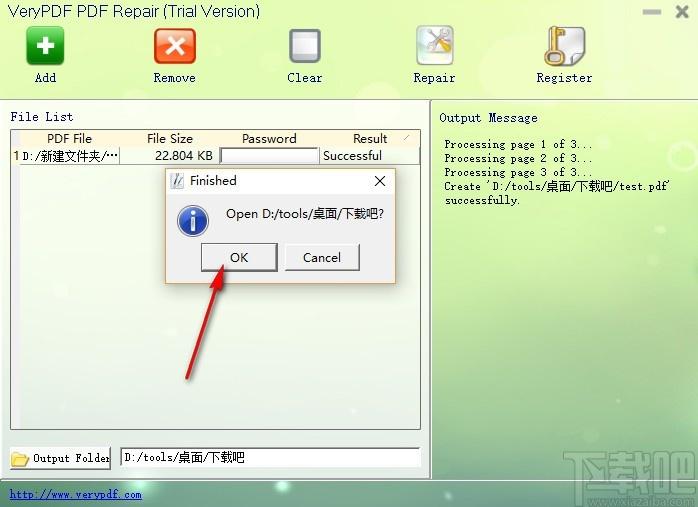This screenshot has height=507, width=698.
Task: Click the PDF File column header
Action: tap(69, 138)
